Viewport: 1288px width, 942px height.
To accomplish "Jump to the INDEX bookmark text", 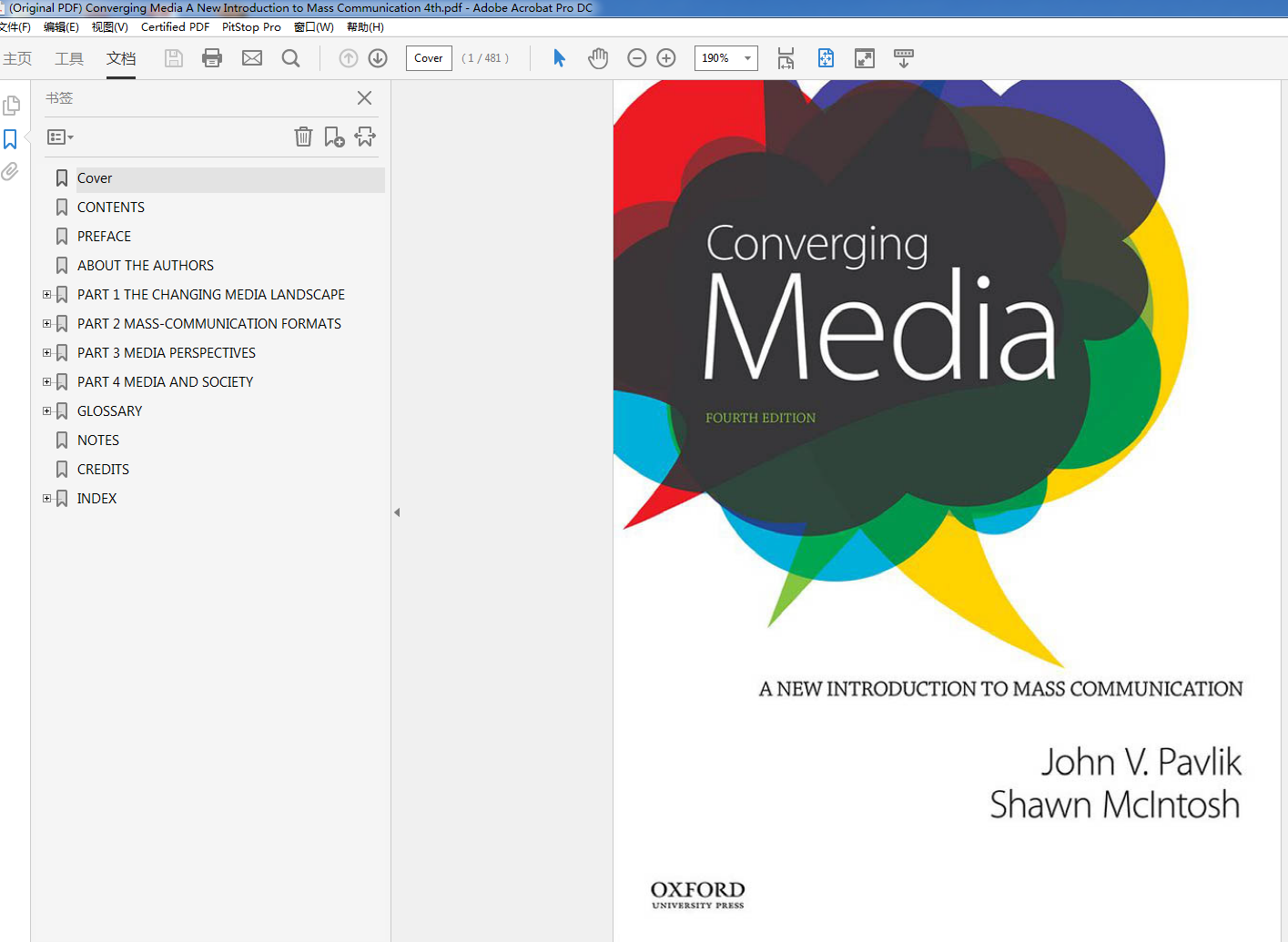I will (97, 499).
